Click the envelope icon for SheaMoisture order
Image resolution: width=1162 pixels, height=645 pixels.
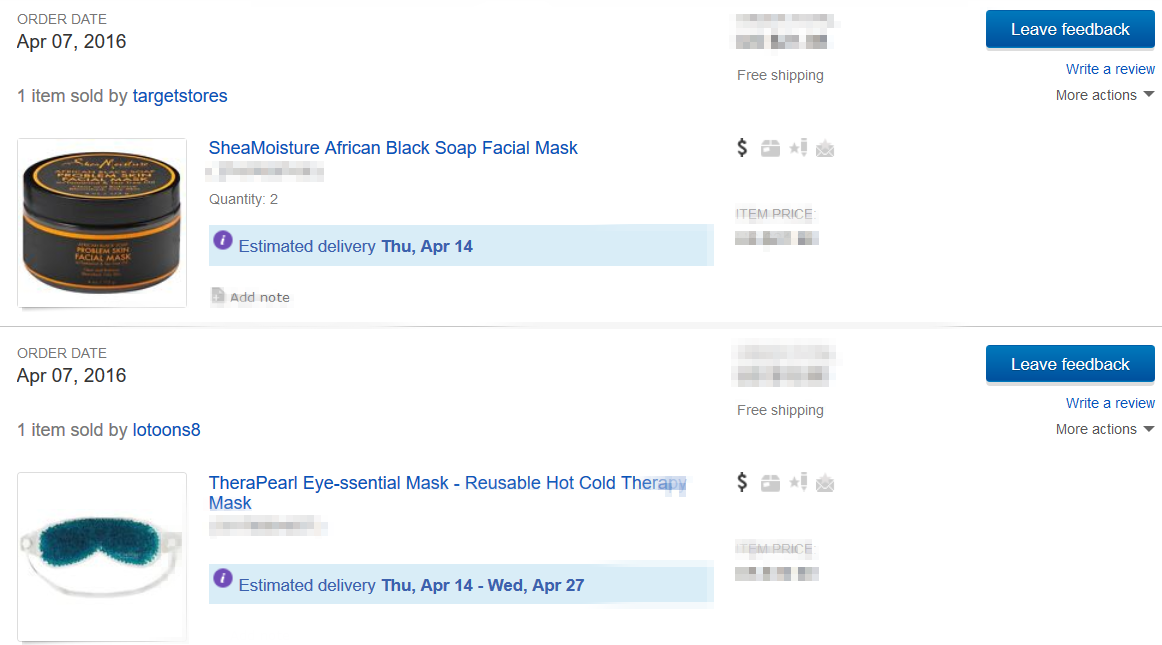825,149
